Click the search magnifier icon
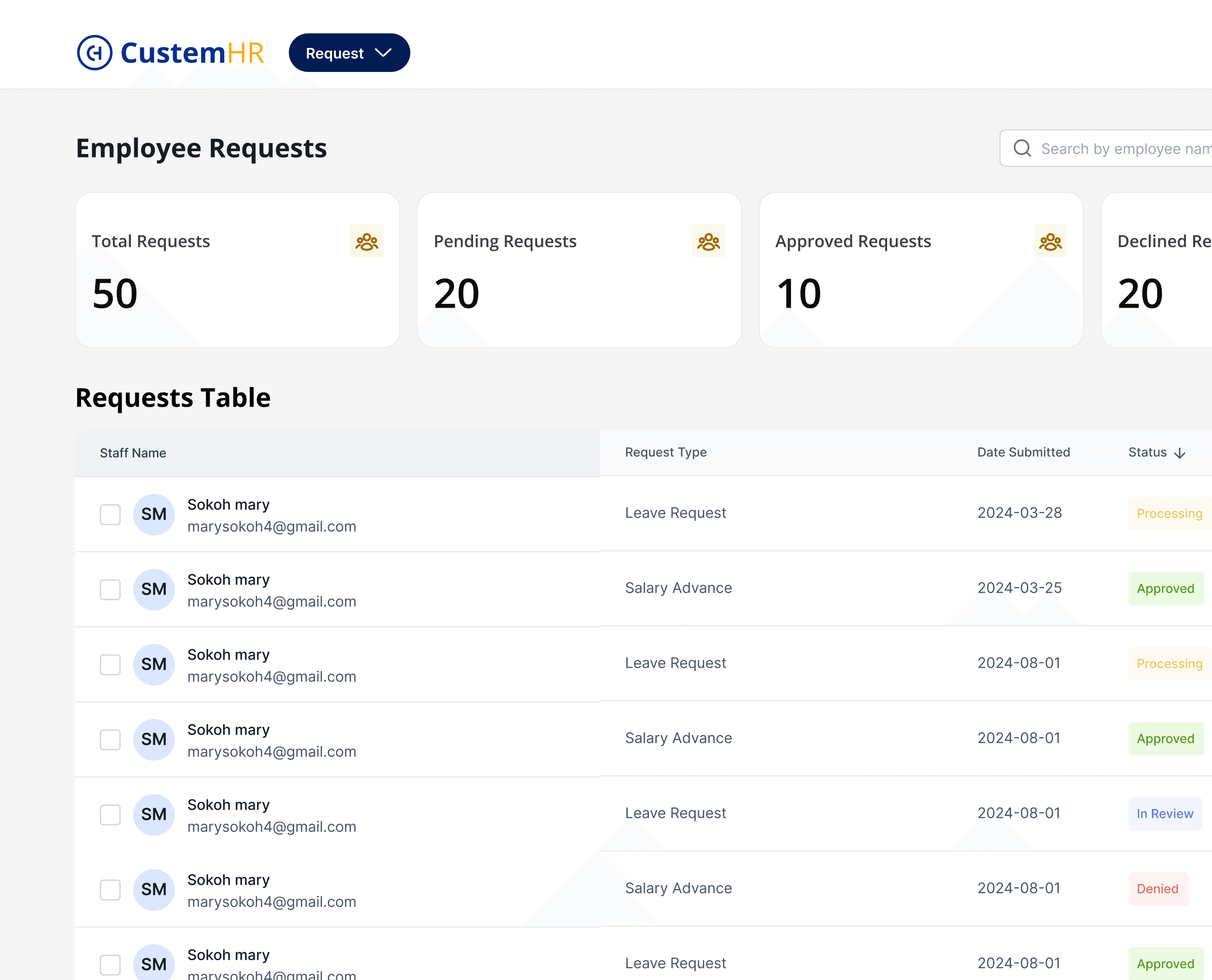This screenshot has height=980, width=1212. tap(1022, 149)
